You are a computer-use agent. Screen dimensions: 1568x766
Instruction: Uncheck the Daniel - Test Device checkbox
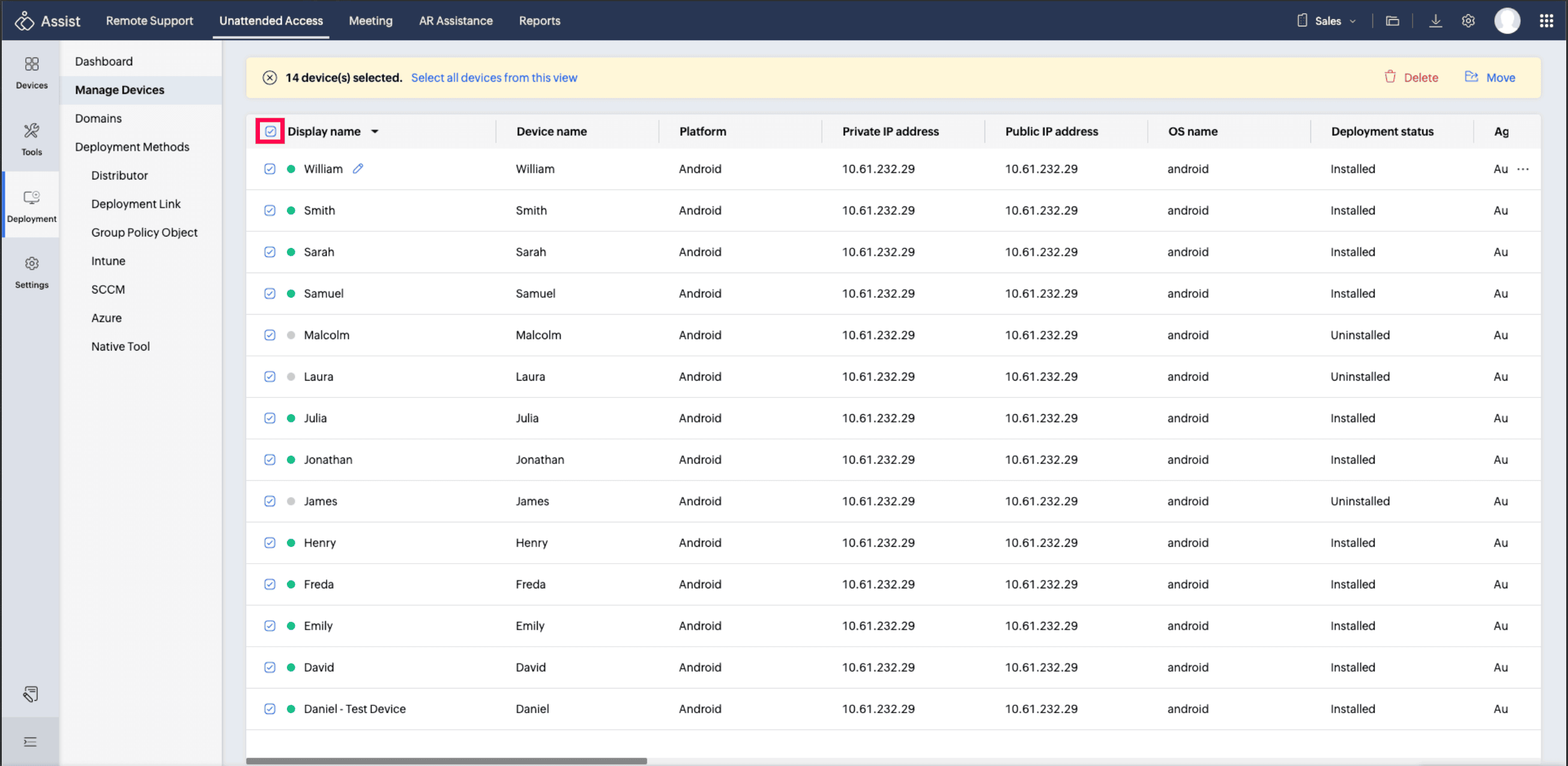(270, 709)
